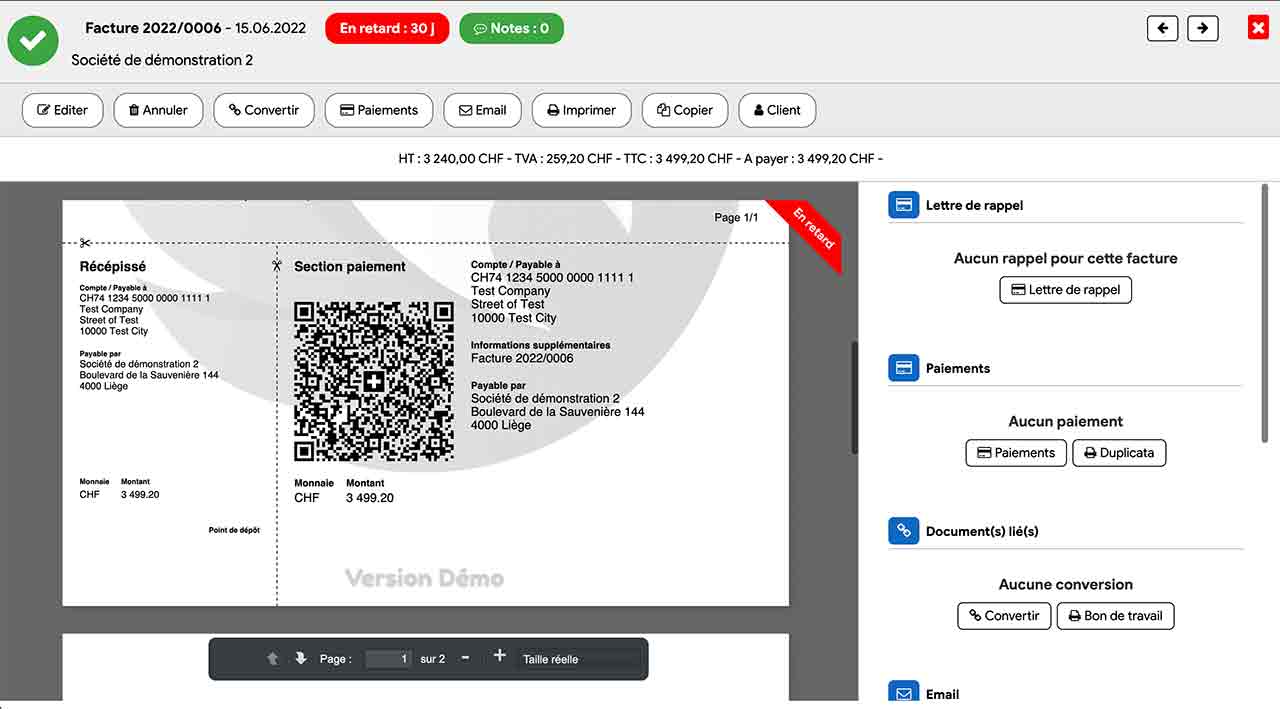The width and height of the screenshot is (1280, 709).
Task: Click the Copier button
Action: pos(685,110)
